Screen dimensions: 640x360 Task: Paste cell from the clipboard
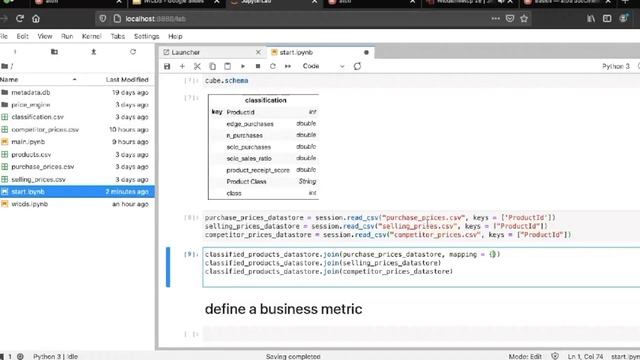227,66
